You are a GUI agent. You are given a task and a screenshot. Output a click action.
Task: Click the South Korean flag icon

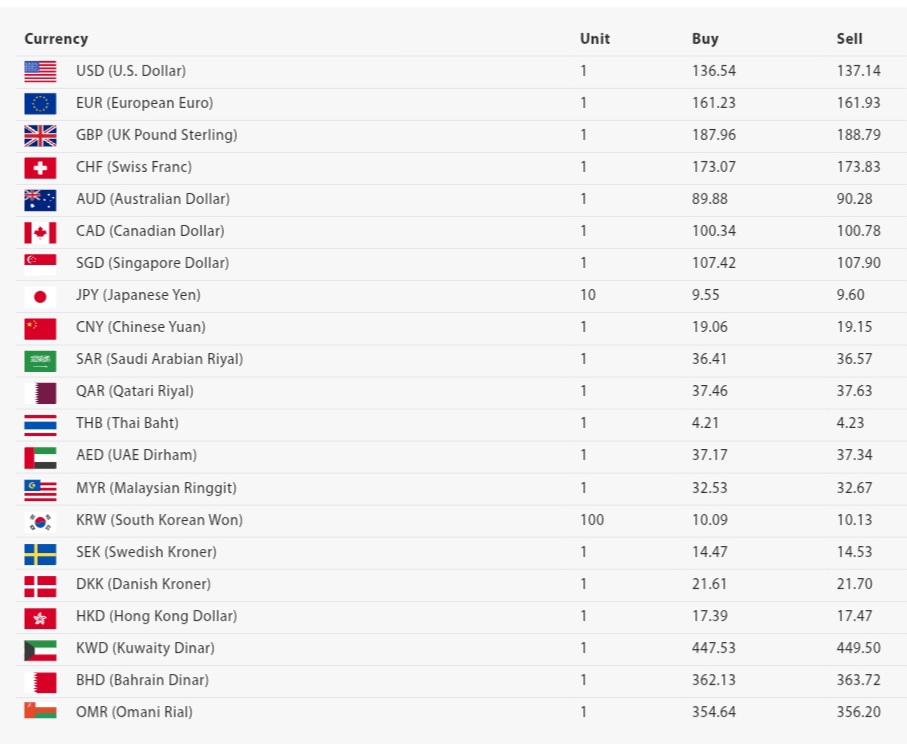[40, 521]
